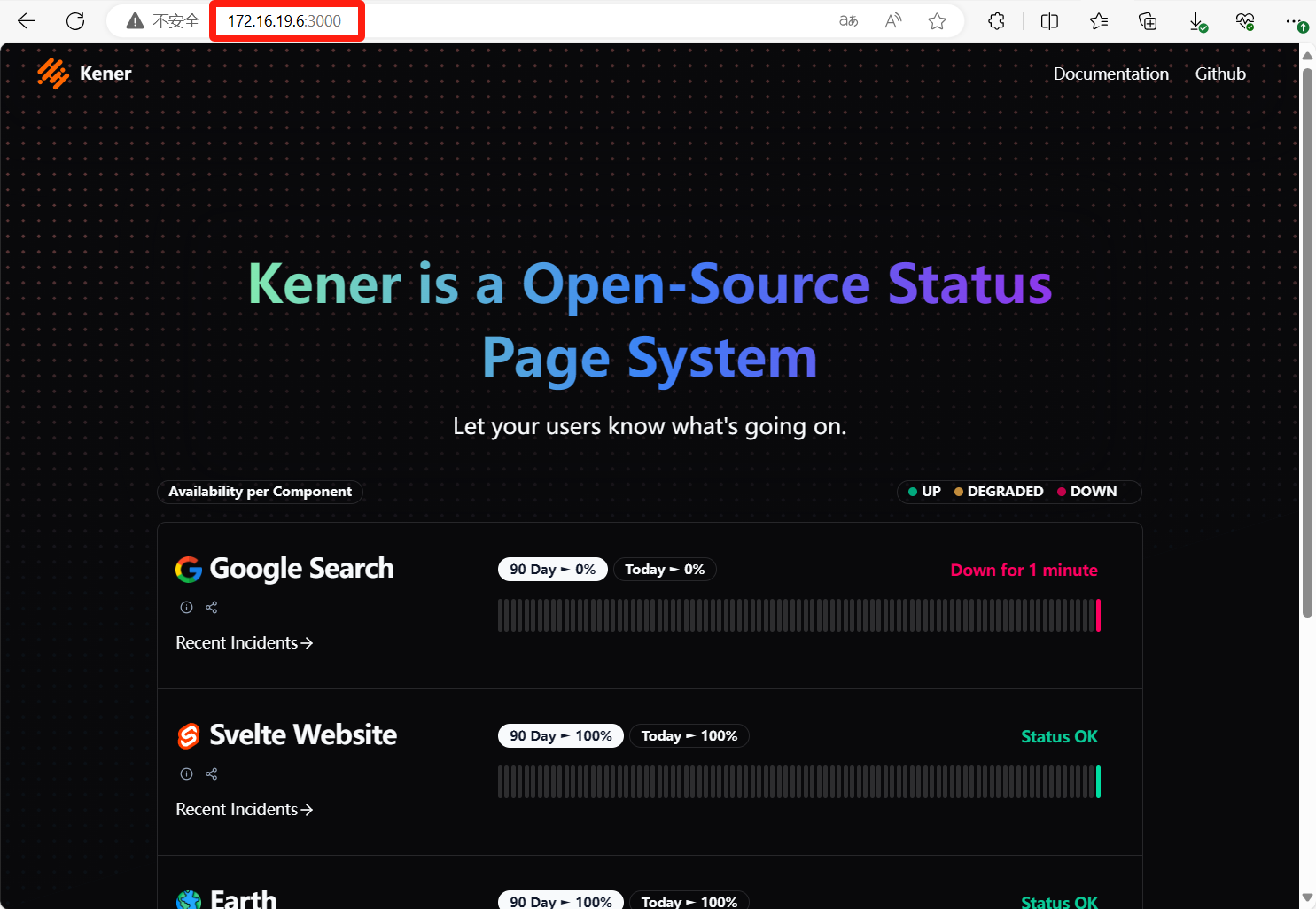Open the browser downloads icon
1316x909 pixels.
point(1197,21)
